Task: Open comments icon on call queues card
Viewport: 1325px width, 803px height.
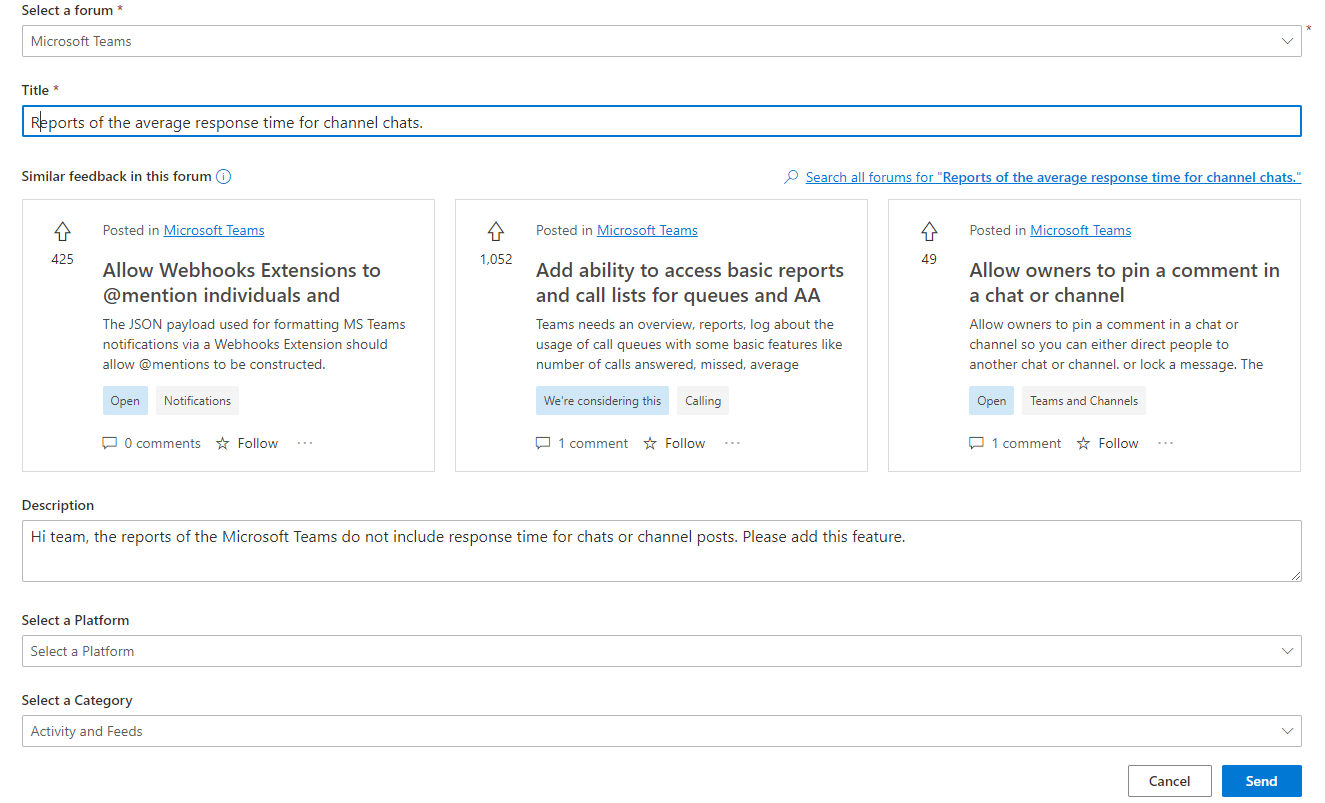Action: 543,443
